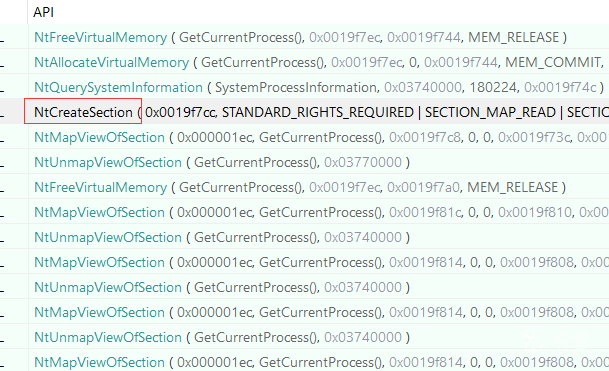609x371 pixels.
Task: Click the SECTION_MAP_READ flag text
Action: 490,112
